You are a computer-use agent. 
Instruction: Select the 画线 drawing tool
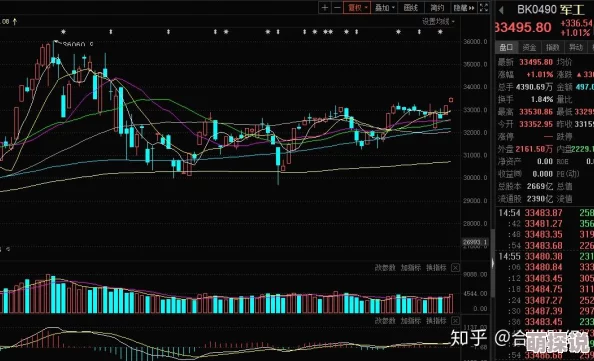pos(411,8)
